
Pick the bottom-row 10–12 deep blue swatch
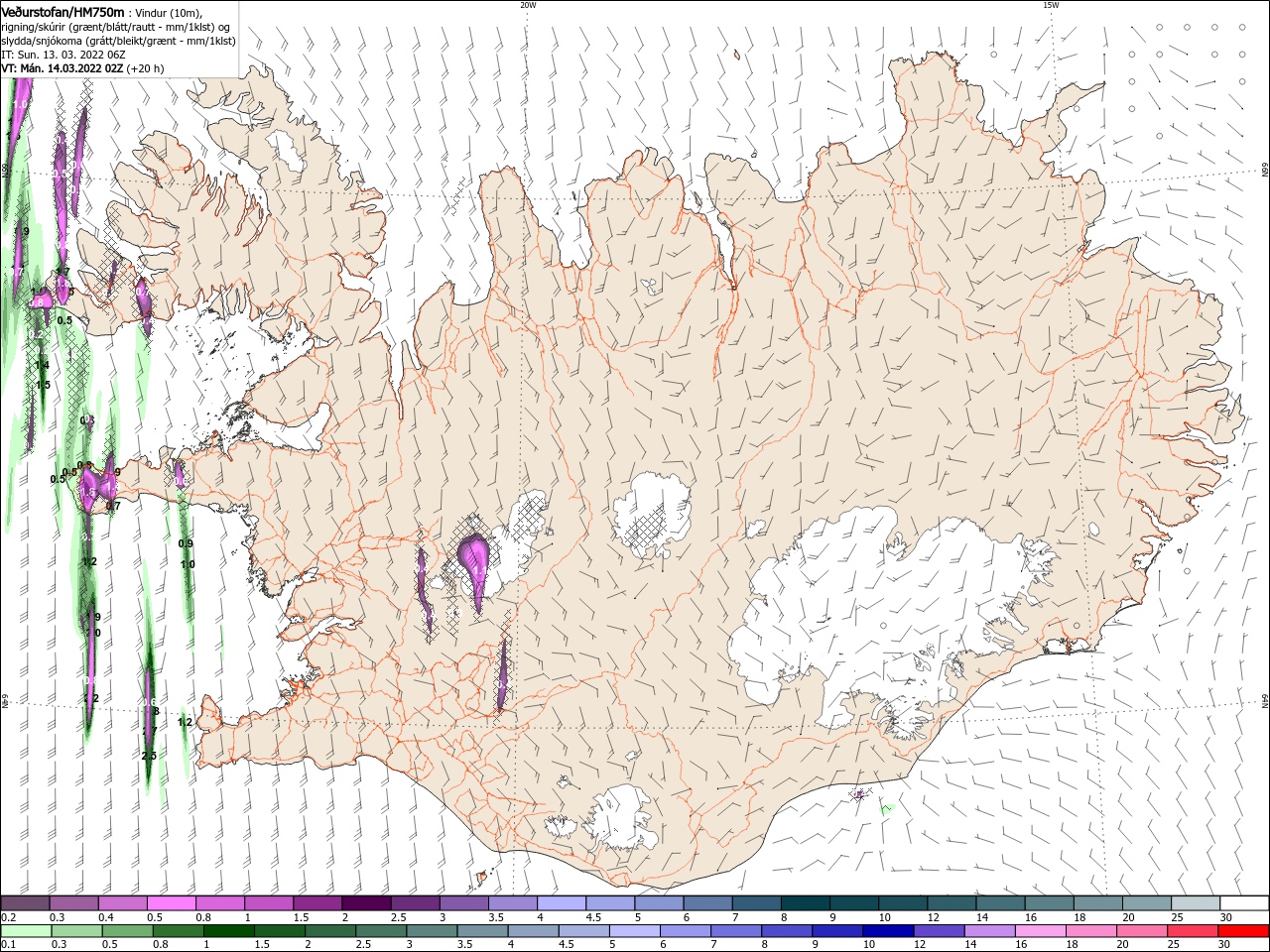point(888,931)
